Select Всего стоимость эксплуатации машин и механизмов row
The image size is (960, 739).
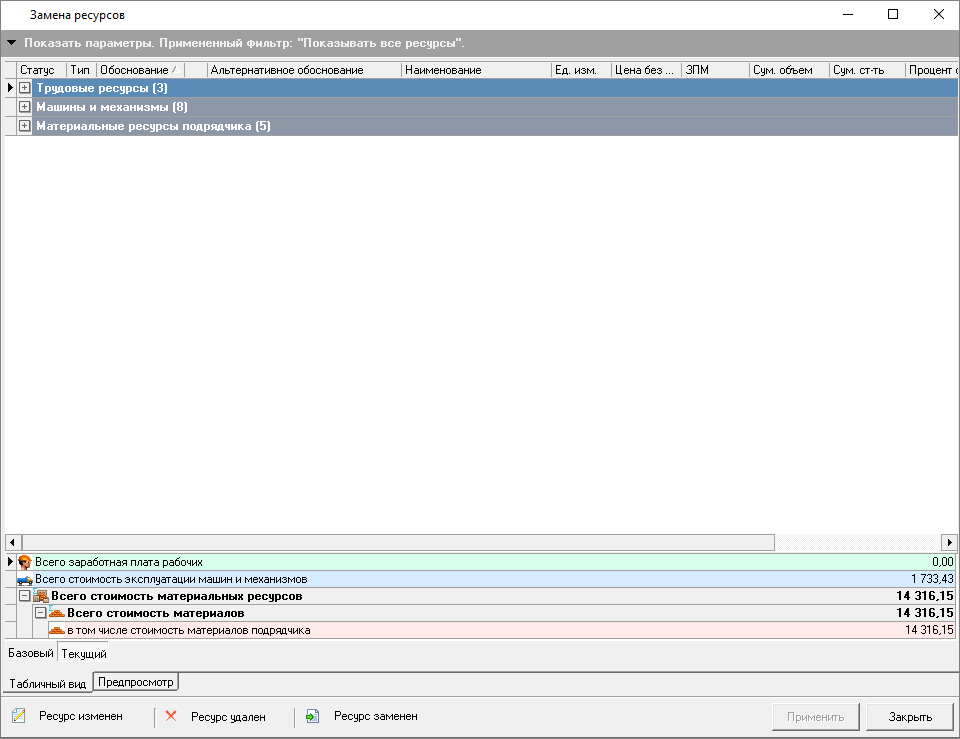click(486, 579)
